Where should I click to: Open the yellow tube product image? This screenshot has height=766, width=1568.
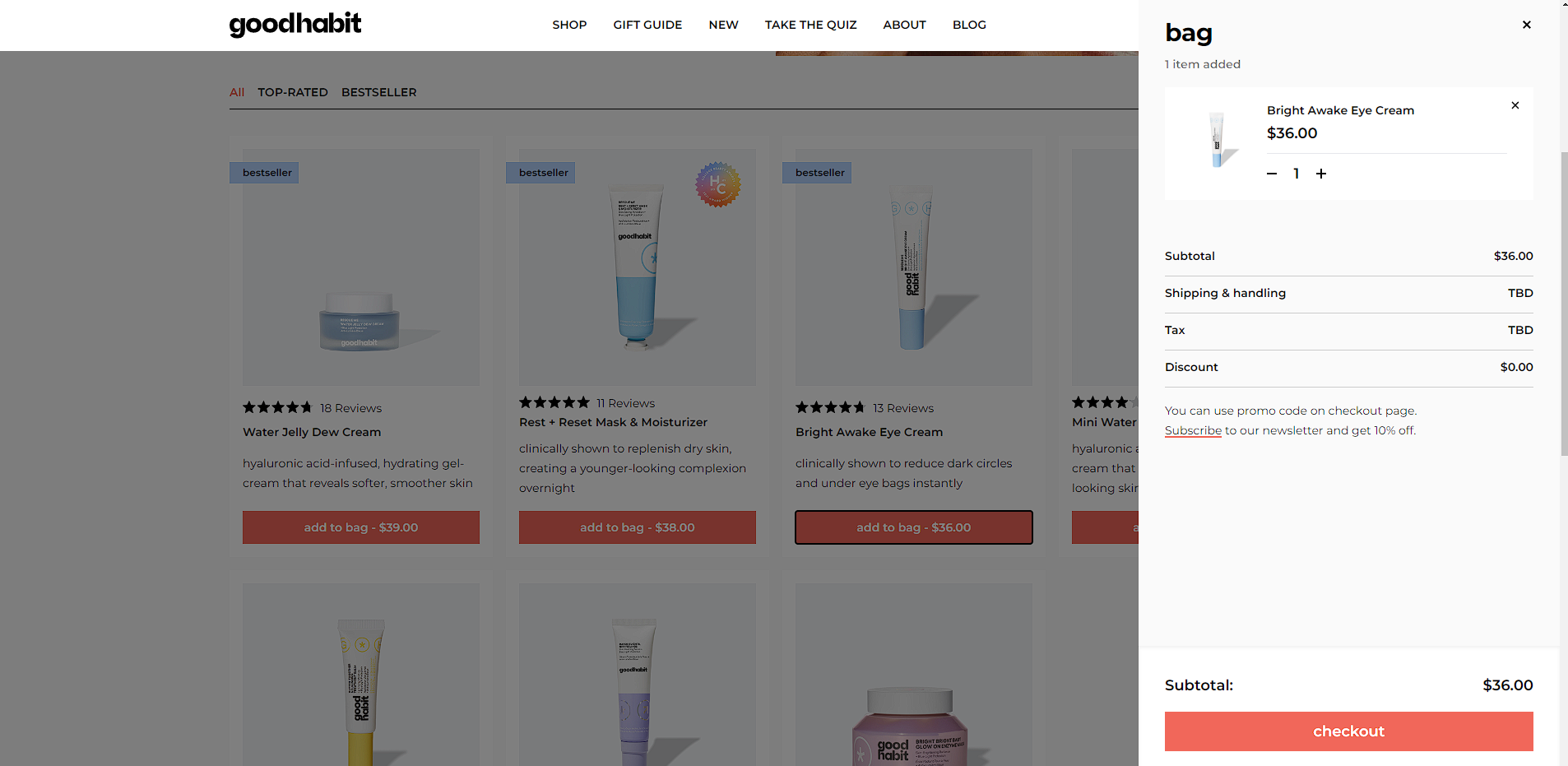tap(360, 675)
